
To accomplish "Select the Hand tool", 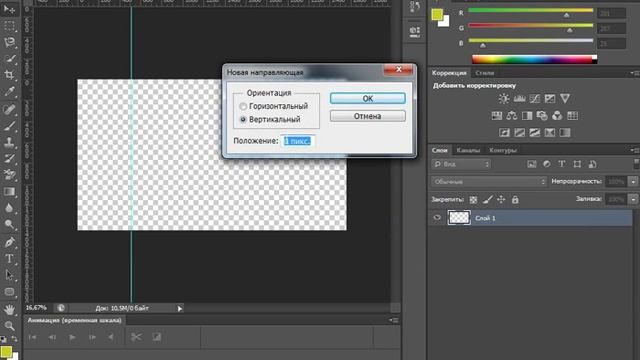I will tap(9, 309).
